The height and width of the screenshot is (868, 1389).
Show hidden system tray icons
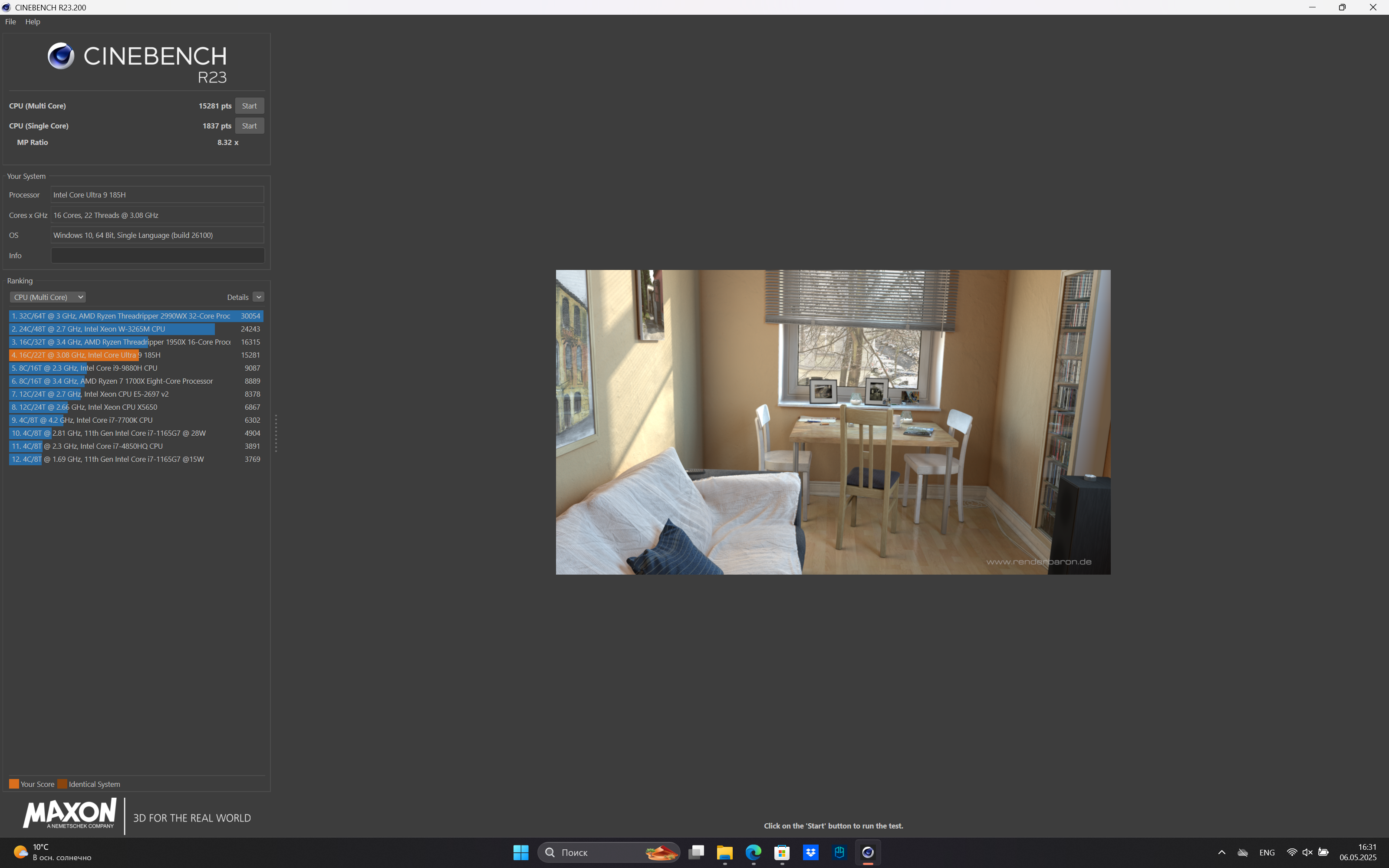[1221, 852]
